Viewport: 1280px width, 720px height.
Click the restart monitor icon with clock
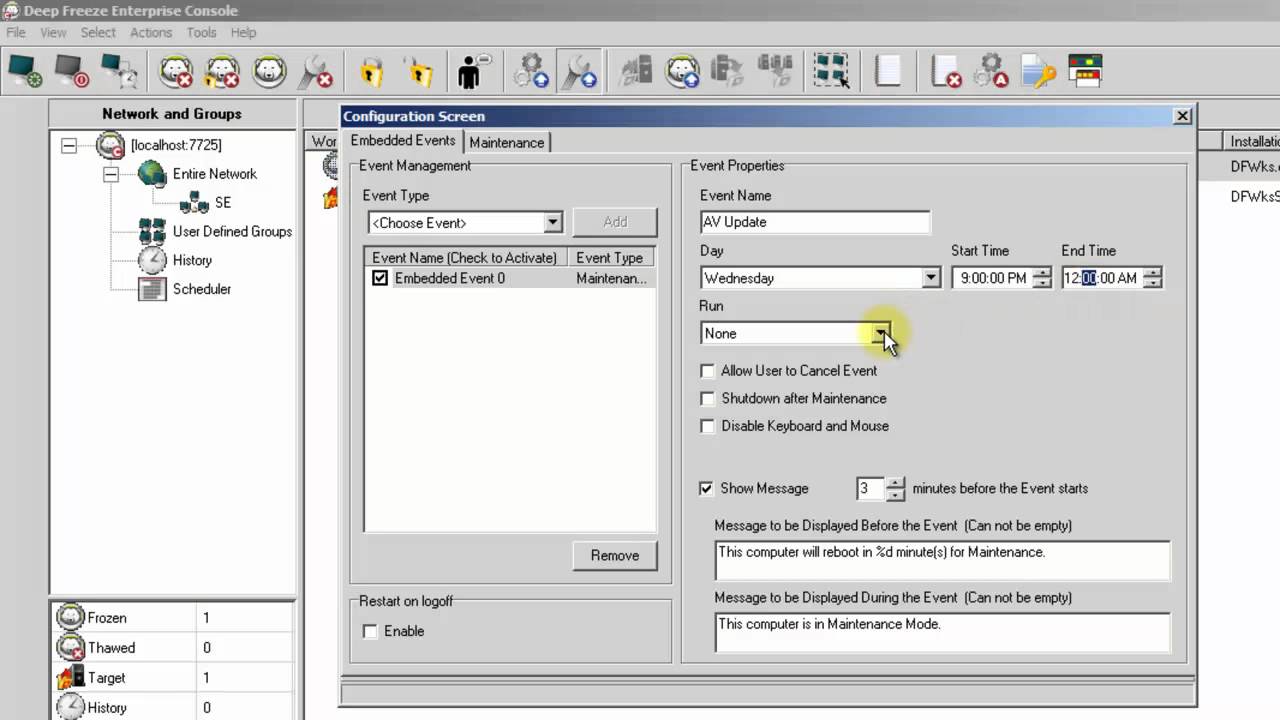(119, 71)
